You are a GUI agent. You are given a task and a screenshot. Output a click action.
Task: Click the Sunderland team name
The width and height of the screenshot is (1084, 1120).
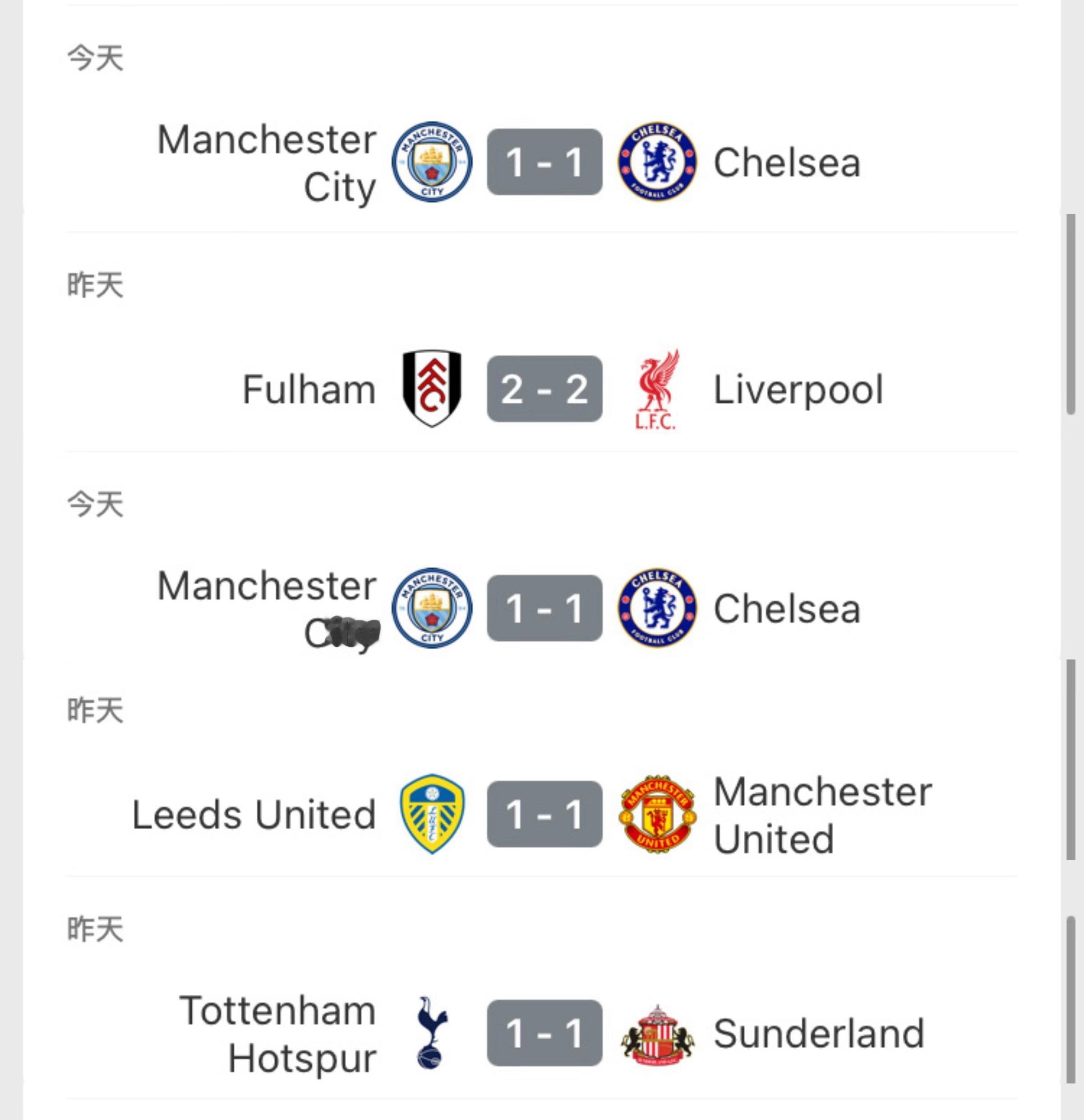pyautogui.click(x=818, y=1034)
